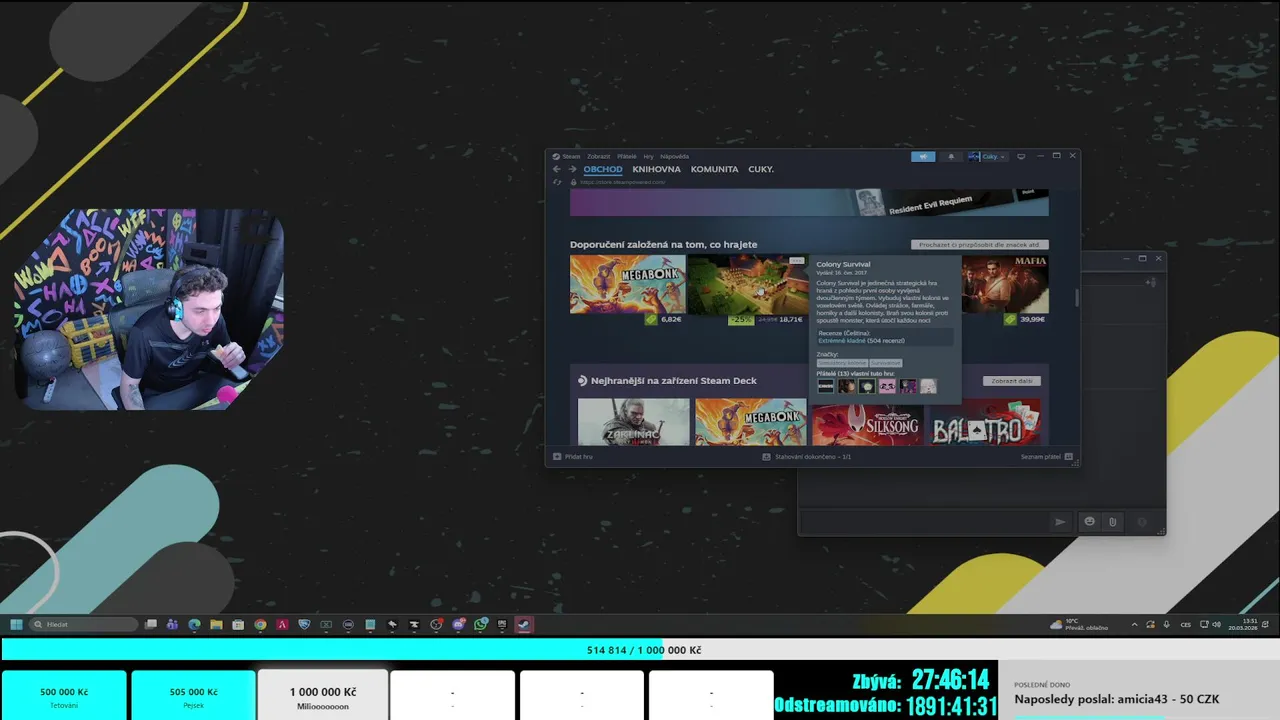The image size is (1280, 720).
Task: Send the chat message arrow button
Action: tap(1061, 522)
